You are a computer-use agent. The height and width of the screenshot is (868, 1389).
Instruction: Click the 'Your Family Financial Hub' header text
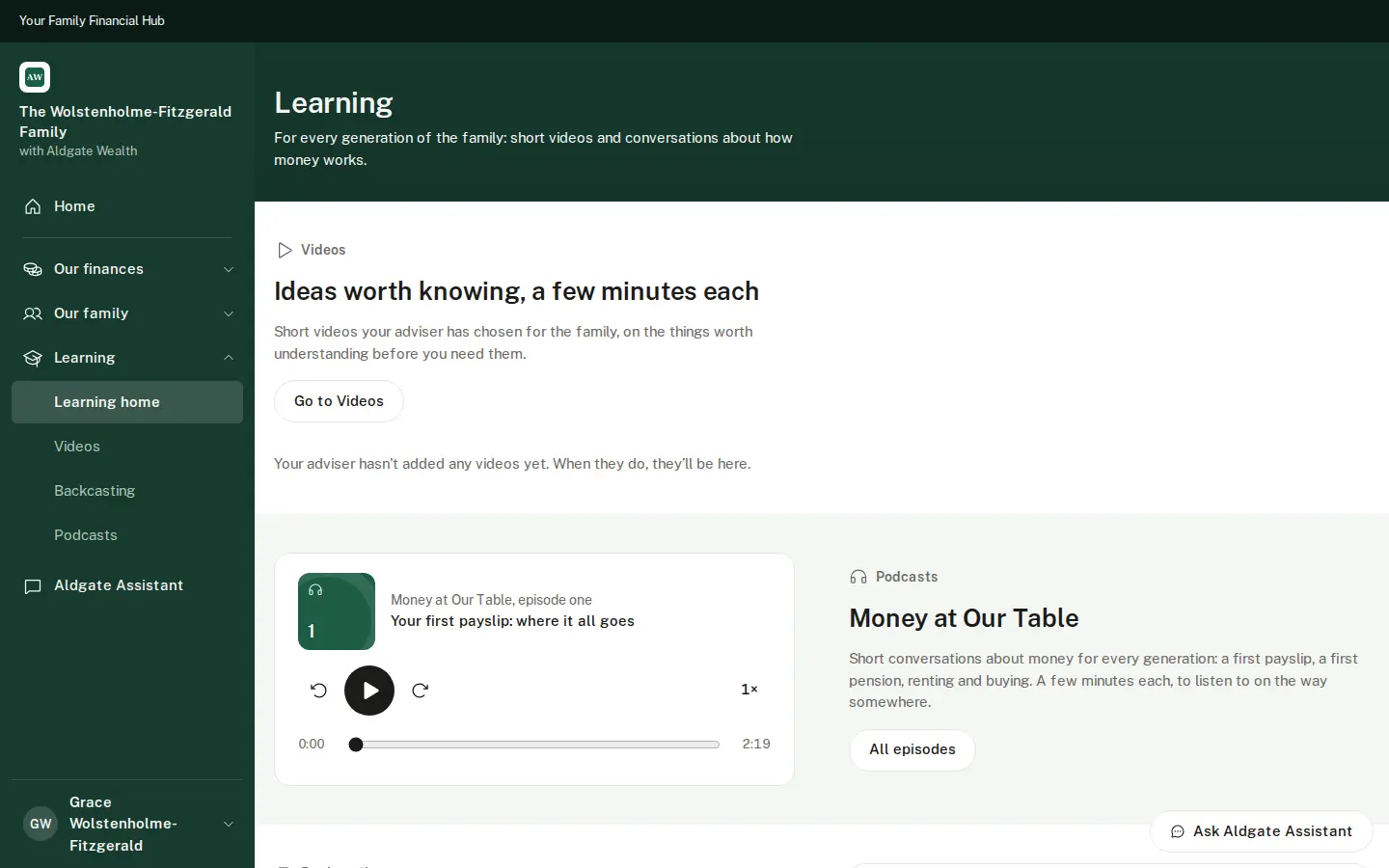tap(92, 20)
